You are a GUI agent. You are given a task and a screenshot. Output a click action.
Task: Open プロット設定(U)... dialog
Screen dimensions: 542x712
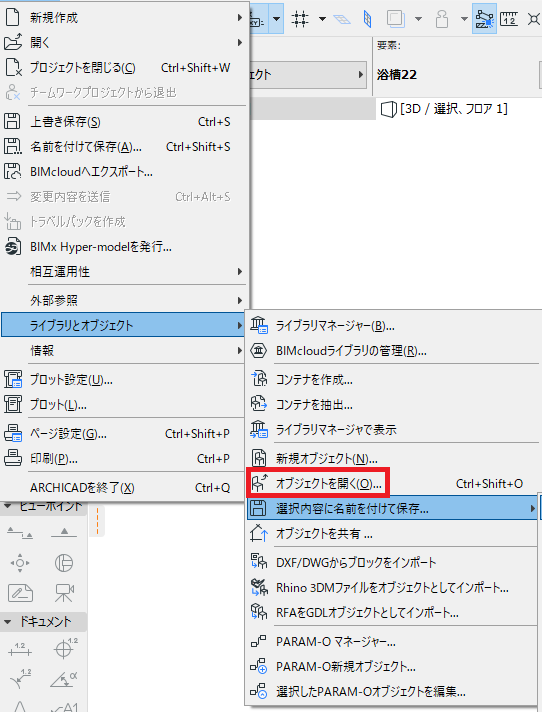pos(123,379)
